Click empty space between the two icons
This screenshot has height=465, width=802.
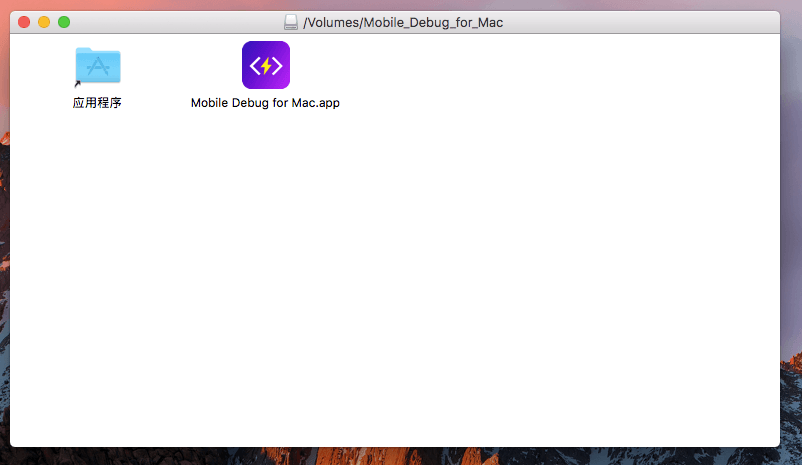tap(180, 66)
